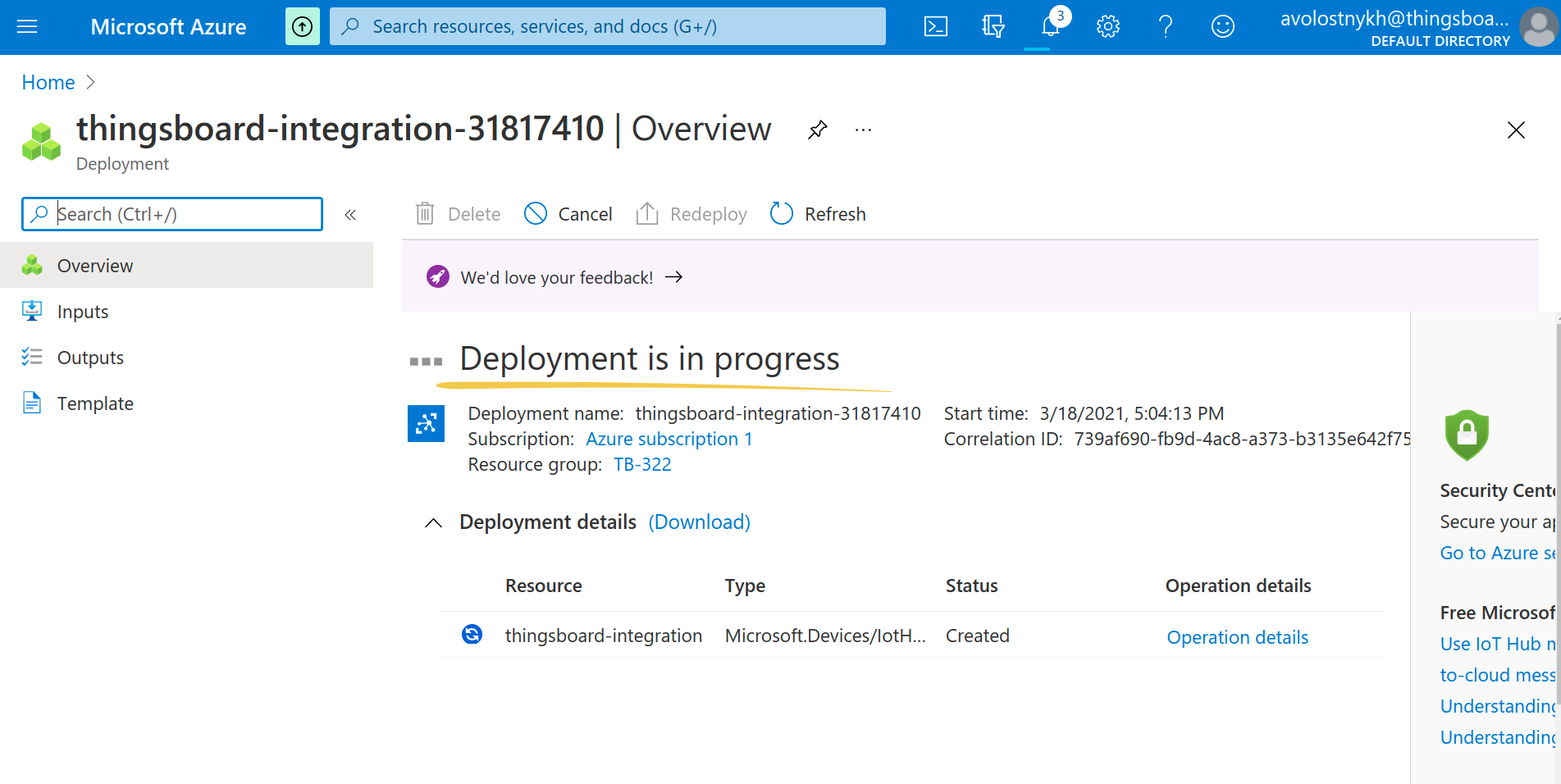Click the Microsoft.Devices/IotH... type cell

tap(825, 636)
